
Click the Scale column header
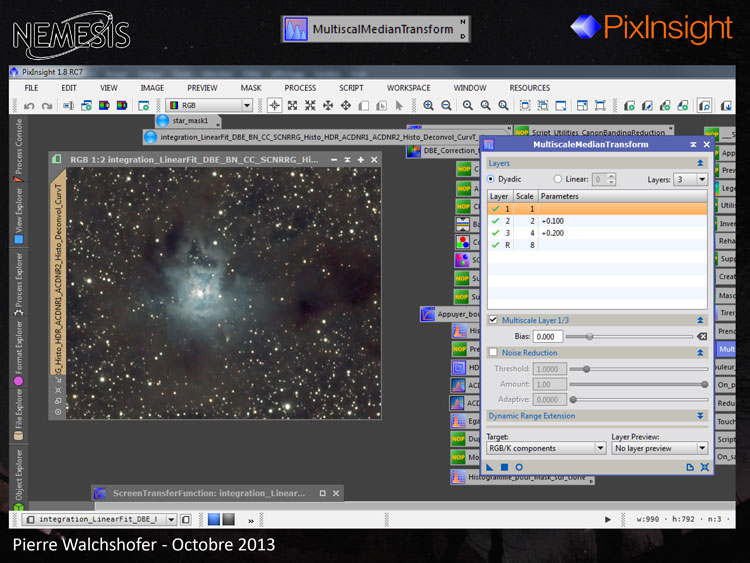525,196
